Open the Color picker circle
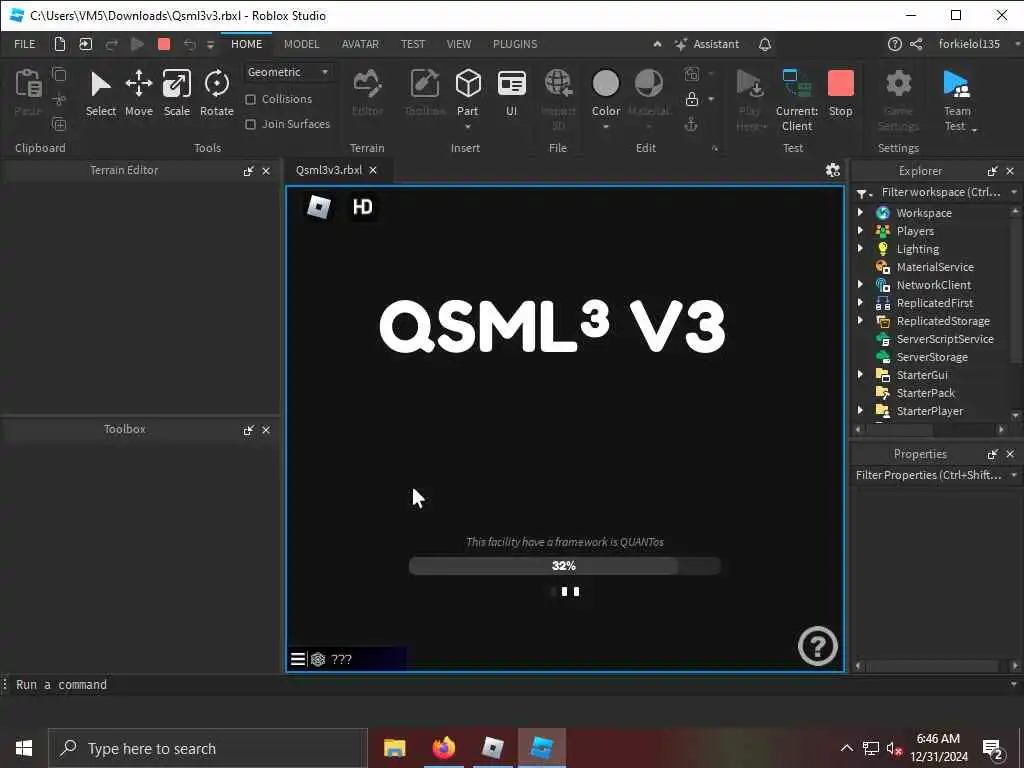Image resolution: width=1024 pixels, height=768 pixels. (x=605, y=84)
